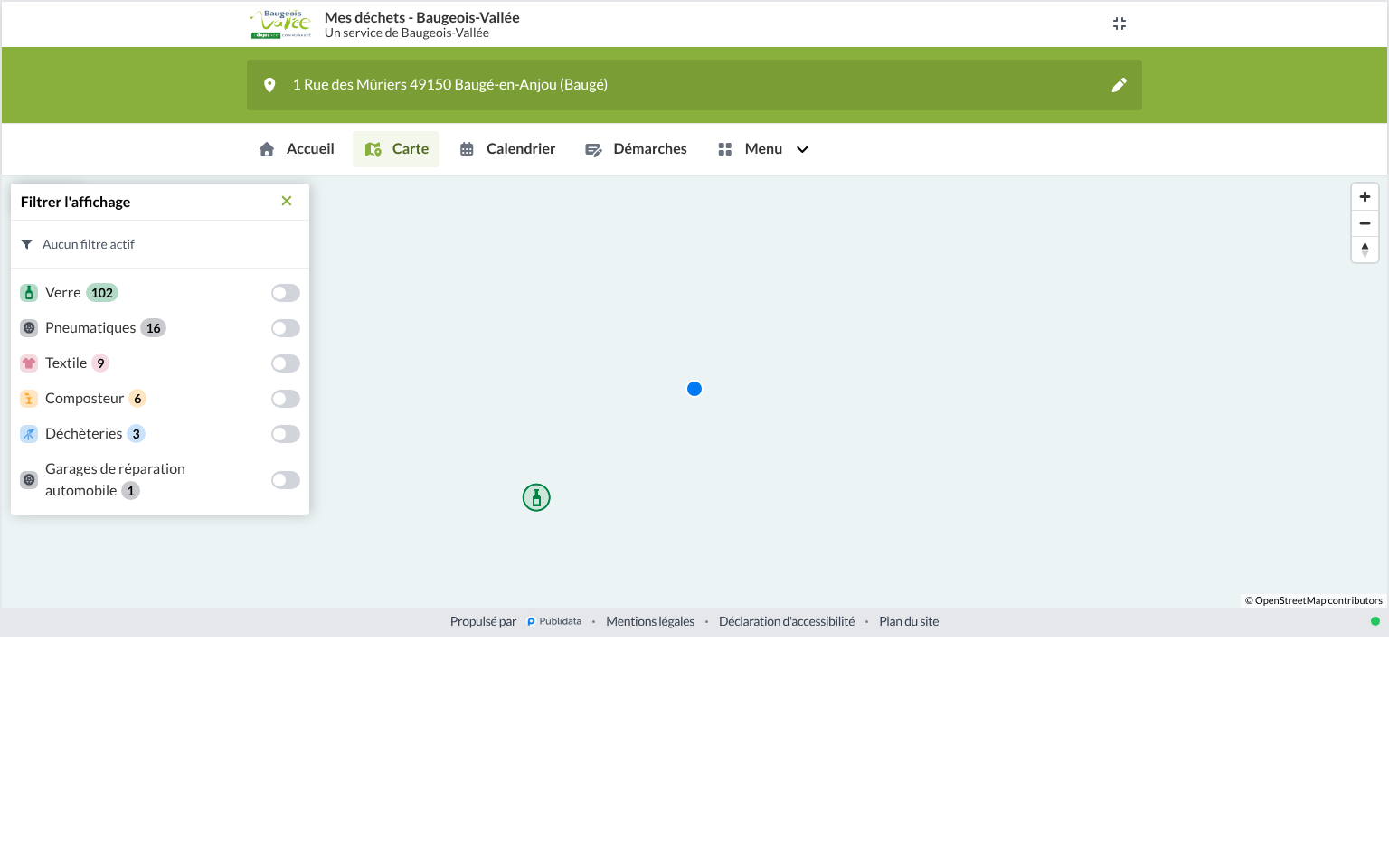Click the Pneumatiques tire icon

(29, 328)
